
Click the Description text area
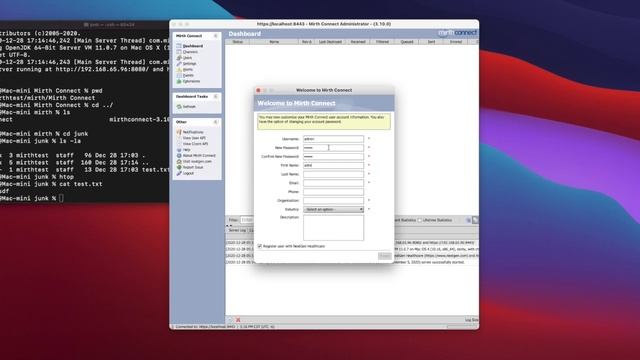pyautogui.click(x=333, y=228)
